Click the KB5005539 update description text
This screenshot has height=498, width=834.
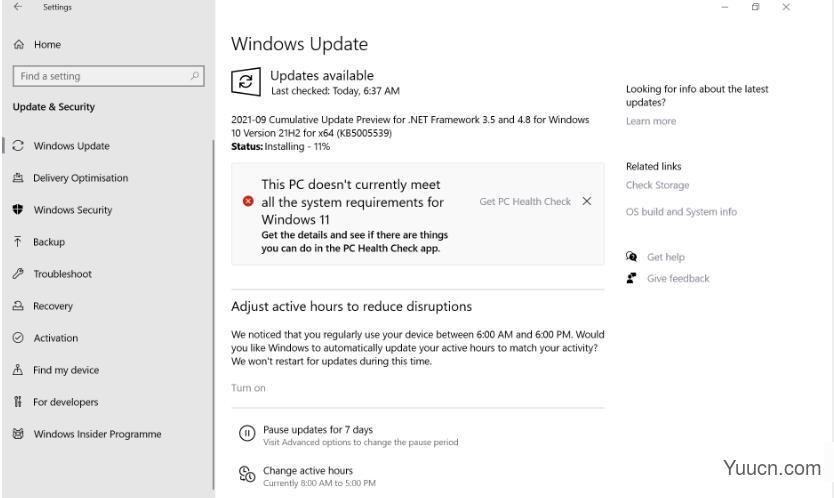[410, 126]
